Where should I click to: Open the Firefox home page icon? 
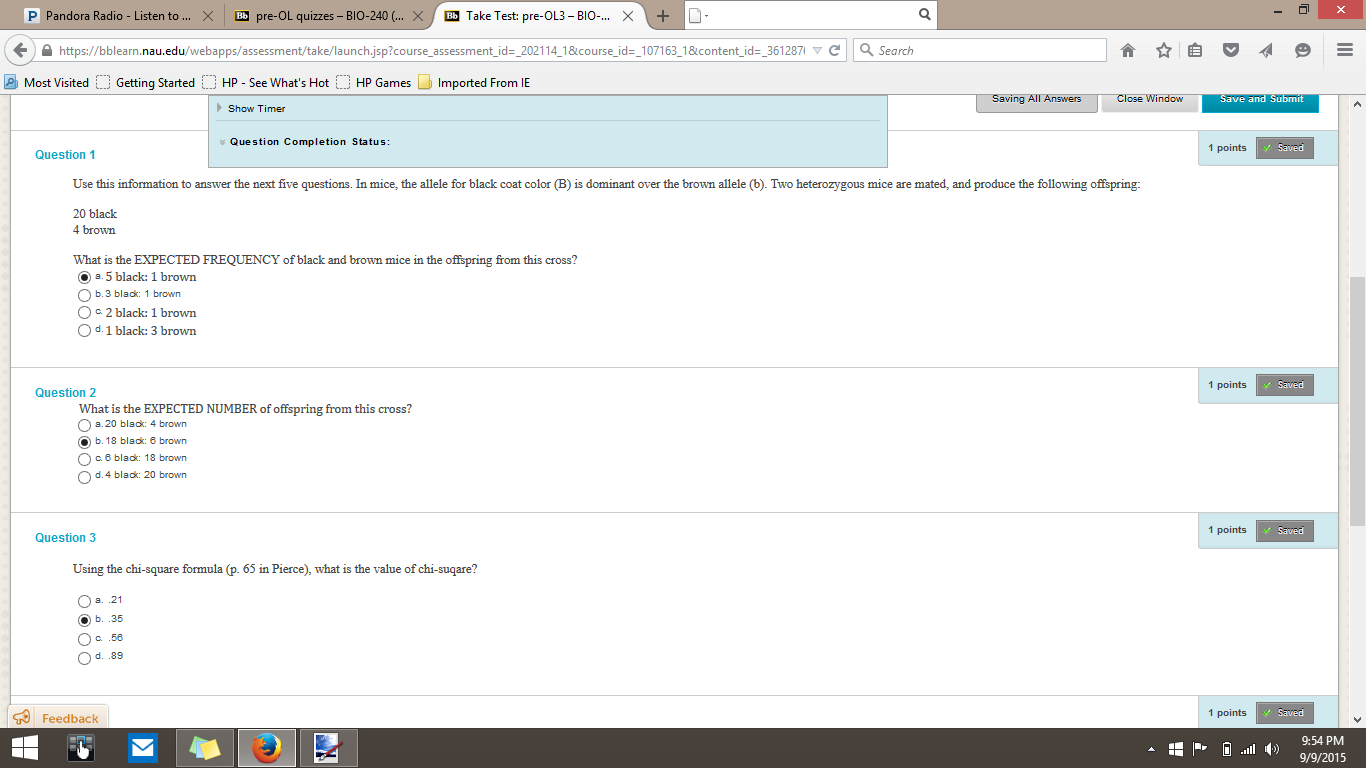click(1128, 50)
